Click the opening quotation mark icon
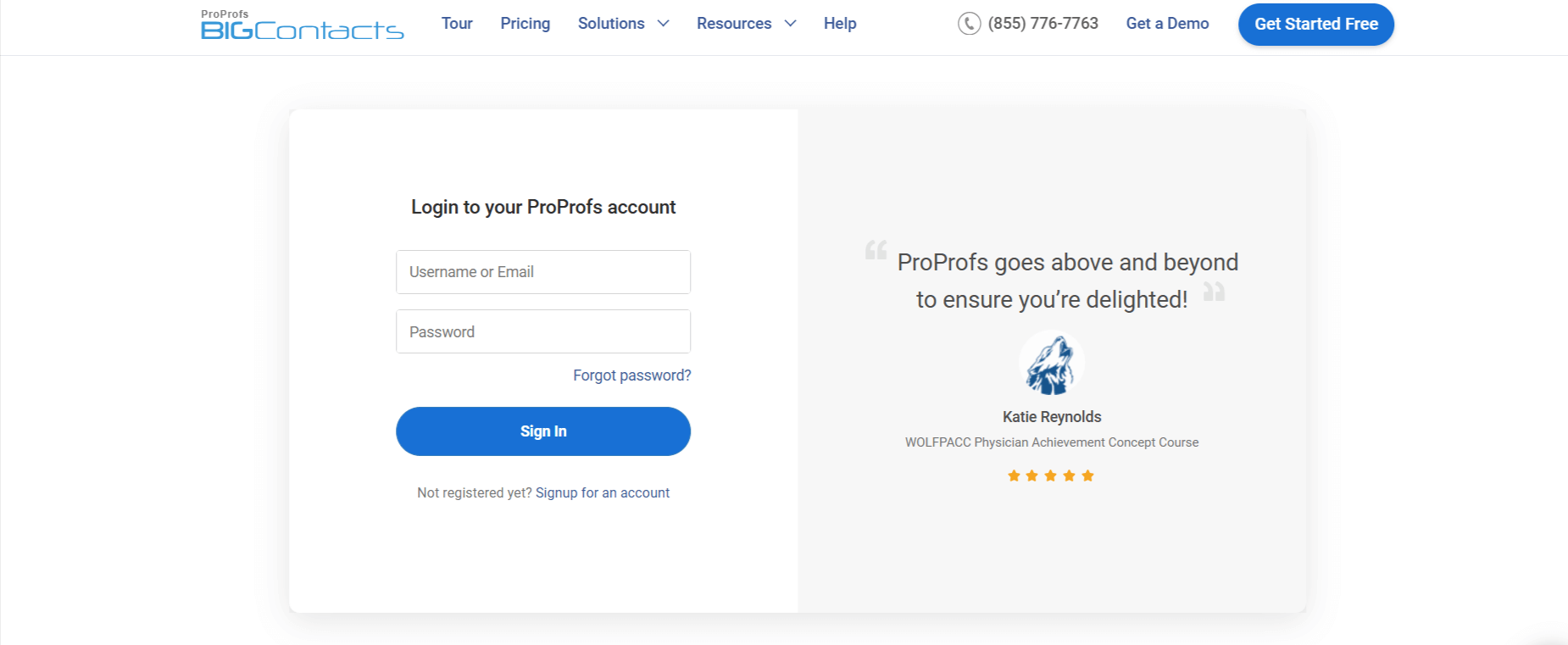 click(876, 250)
